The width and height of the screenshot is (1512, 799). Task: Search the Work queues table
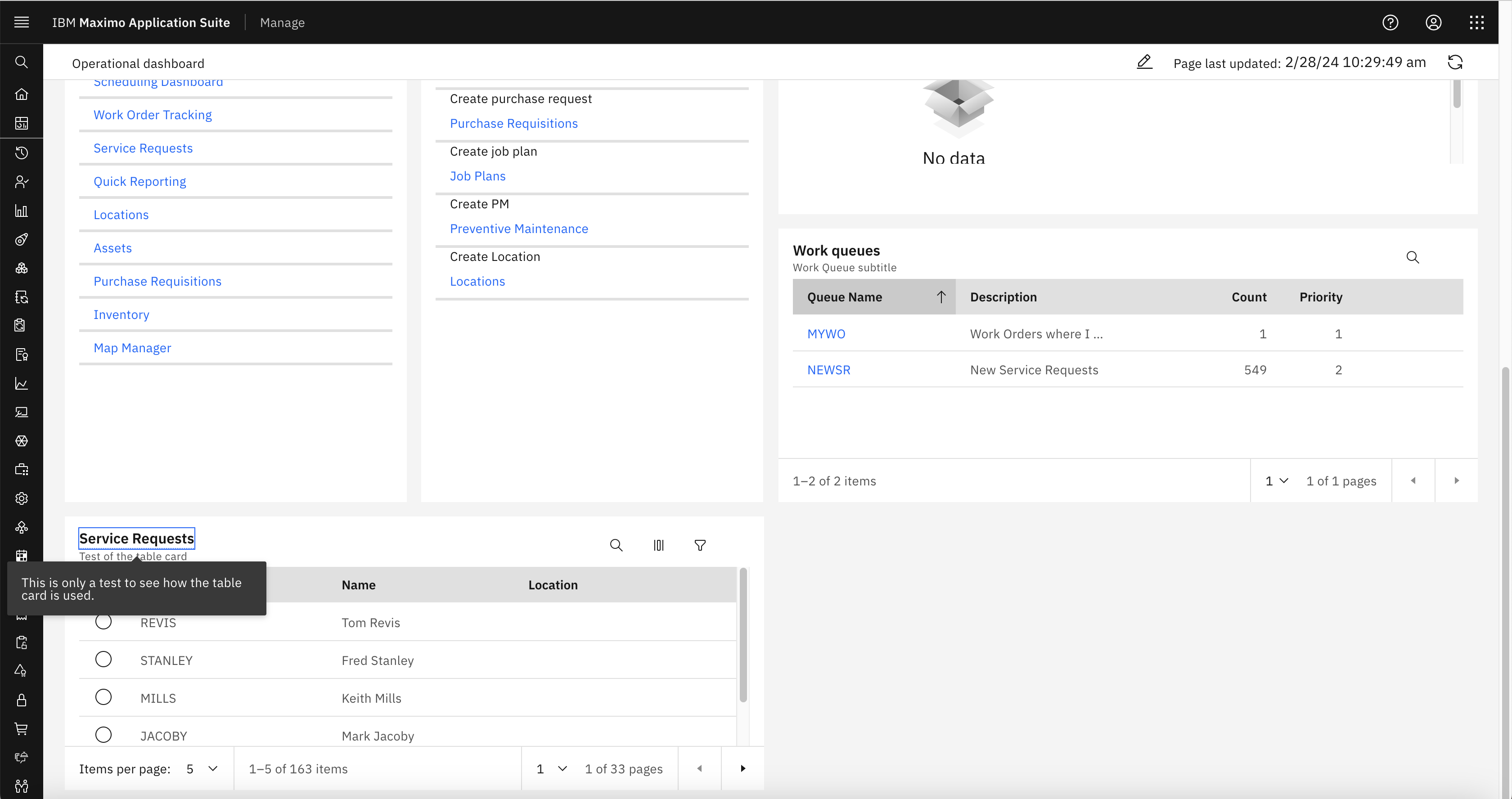click(x=1412, y=257)
